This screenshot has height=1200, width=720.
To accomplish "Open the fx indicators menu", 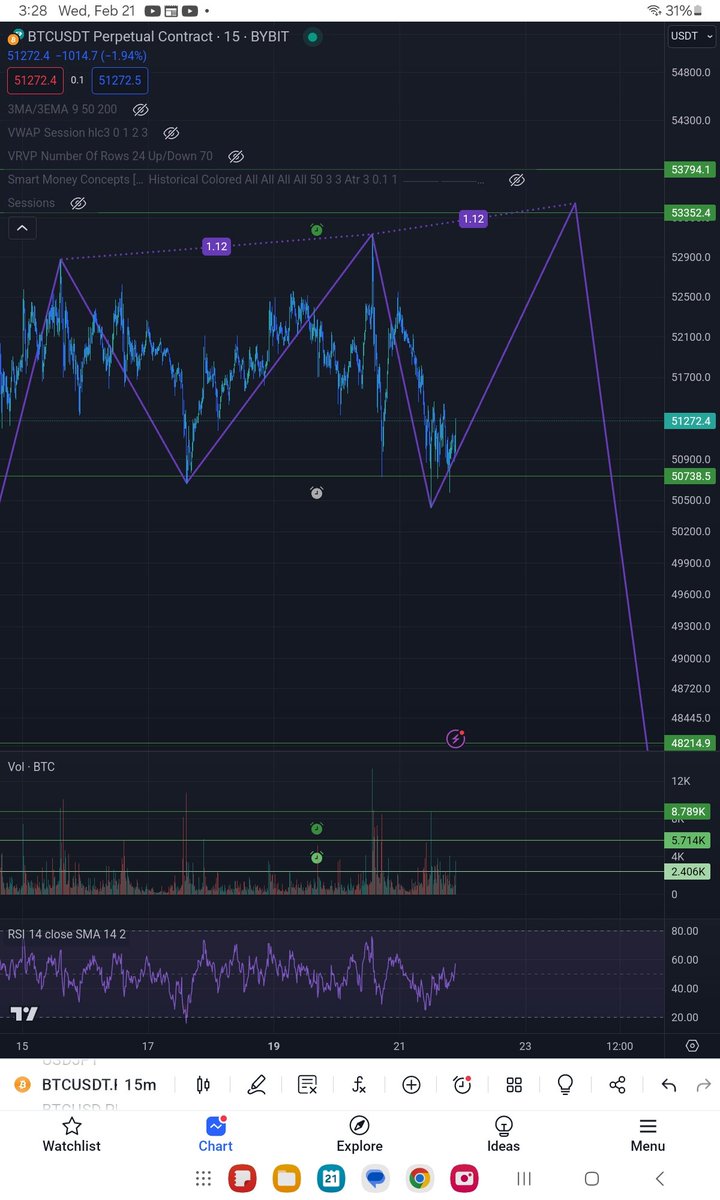I will click(x=359, y=1085).
